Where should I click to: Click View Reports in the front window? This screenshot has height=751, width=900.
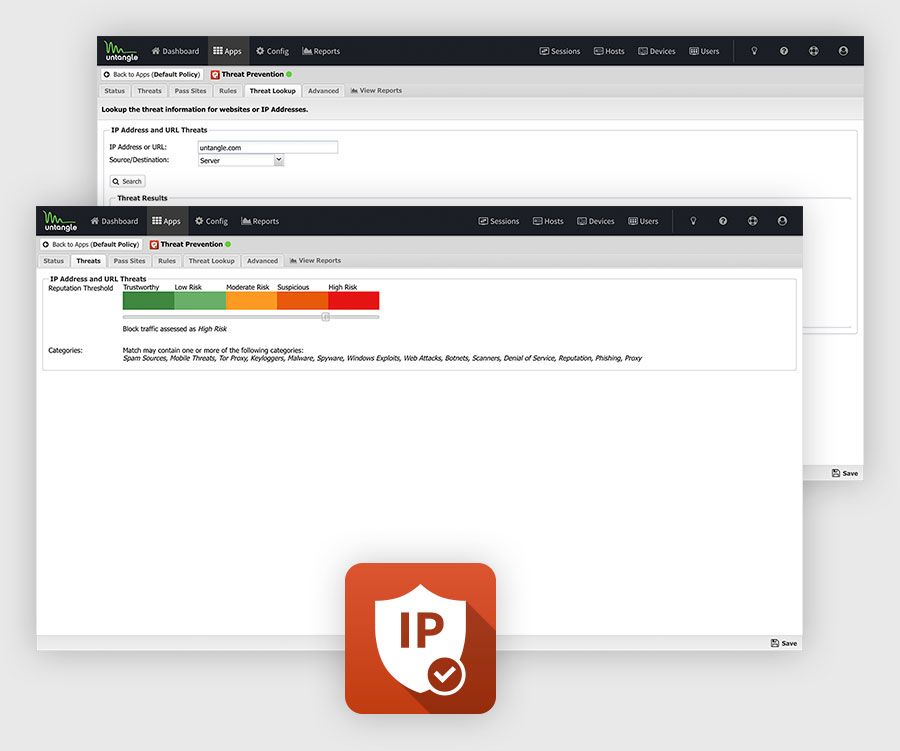point(315,261)
